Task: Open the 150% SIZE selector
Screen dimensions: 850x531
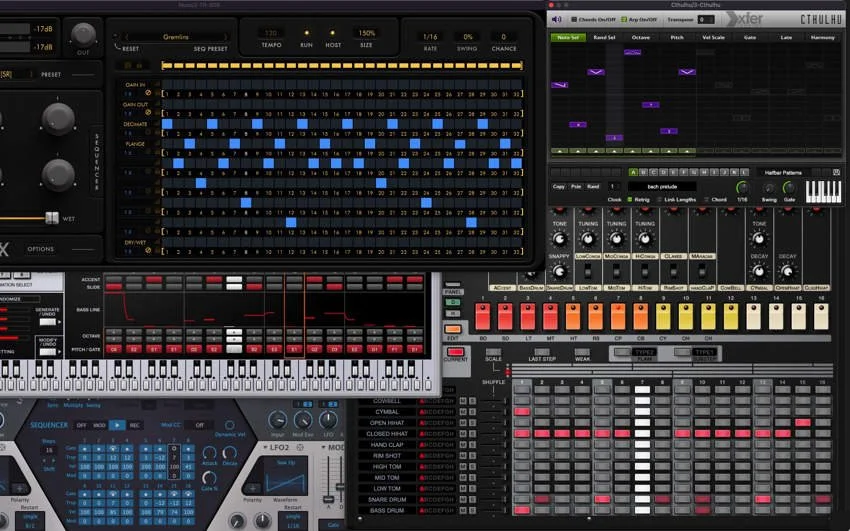Action: [366, 33]
